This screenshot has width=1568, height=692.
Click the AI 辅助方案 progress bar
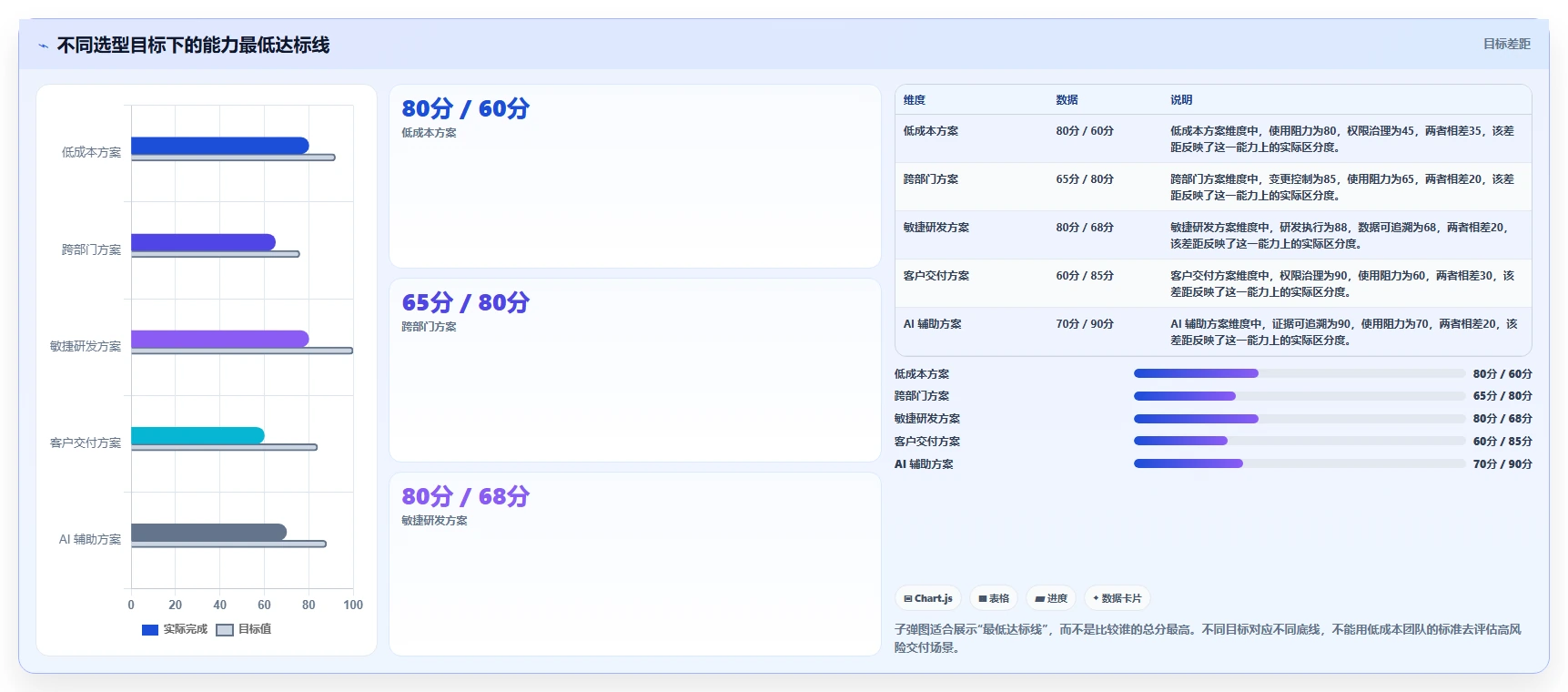click(1300, 463)
